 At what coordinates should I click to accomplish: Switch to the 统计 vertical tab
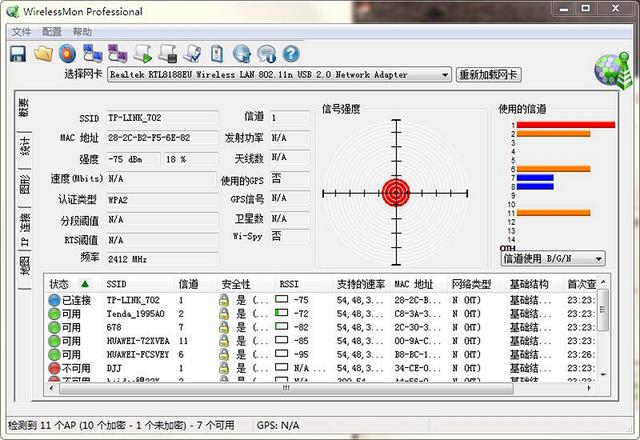click(24, 146)
